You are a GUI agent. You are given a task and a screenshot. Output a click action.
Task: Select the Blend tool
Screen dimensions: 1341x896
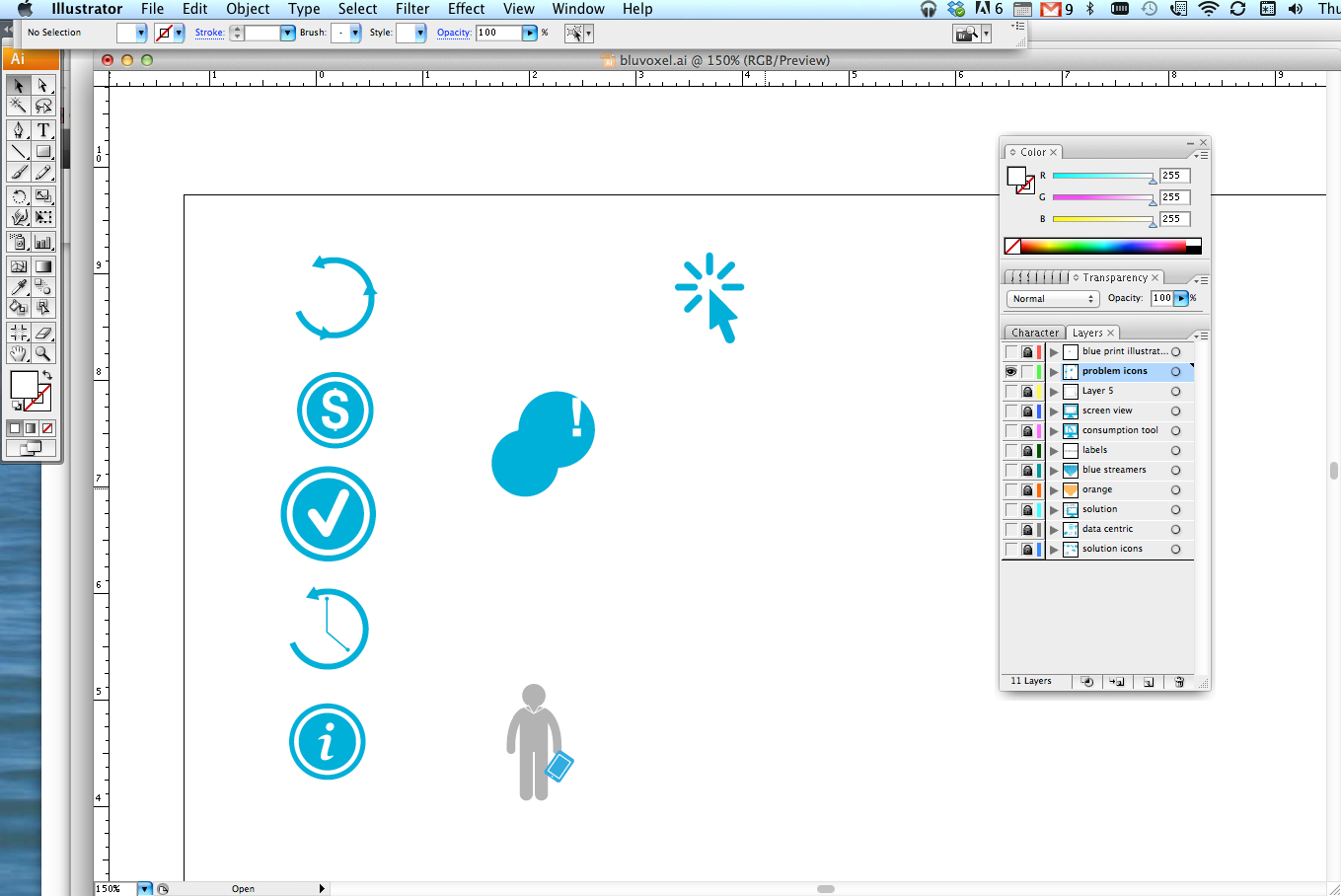tap(43, 287)
